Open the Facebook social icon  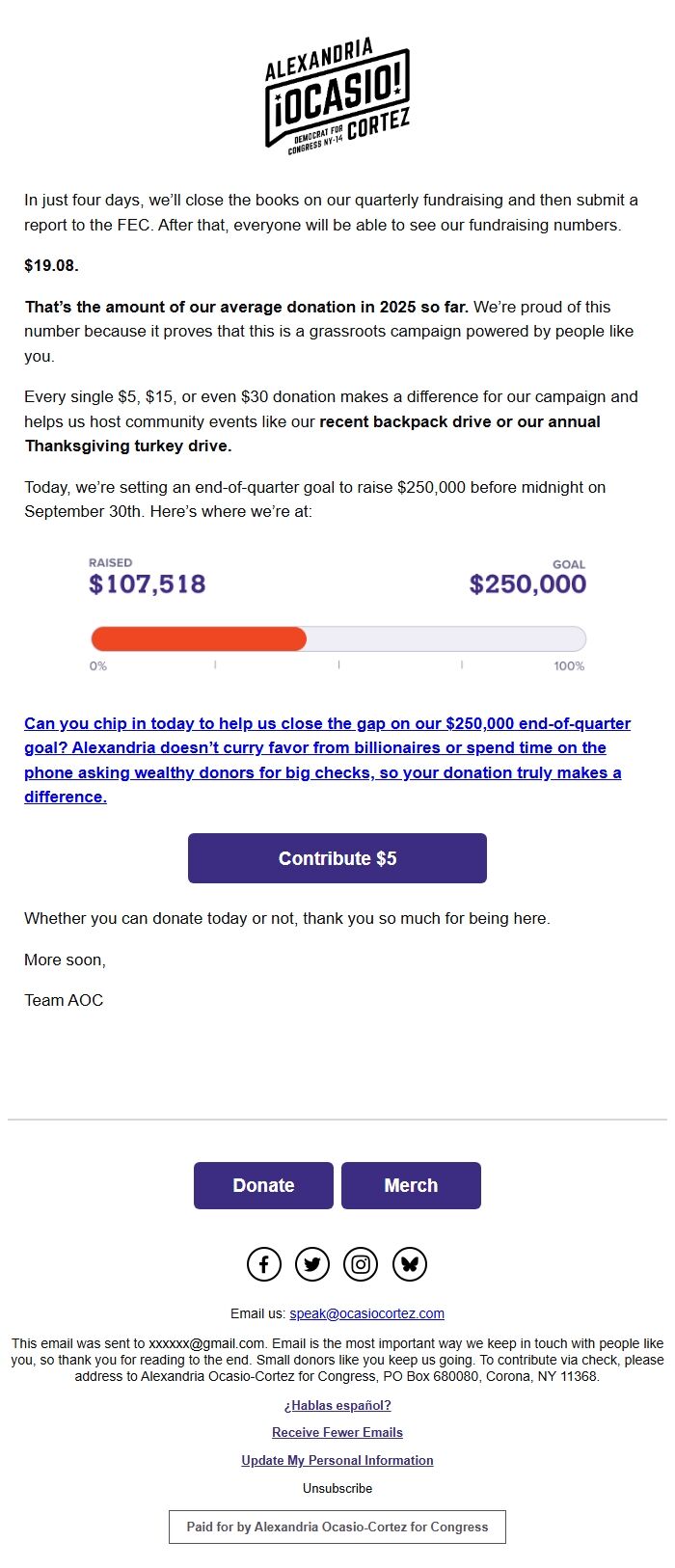click(264, 1264)
